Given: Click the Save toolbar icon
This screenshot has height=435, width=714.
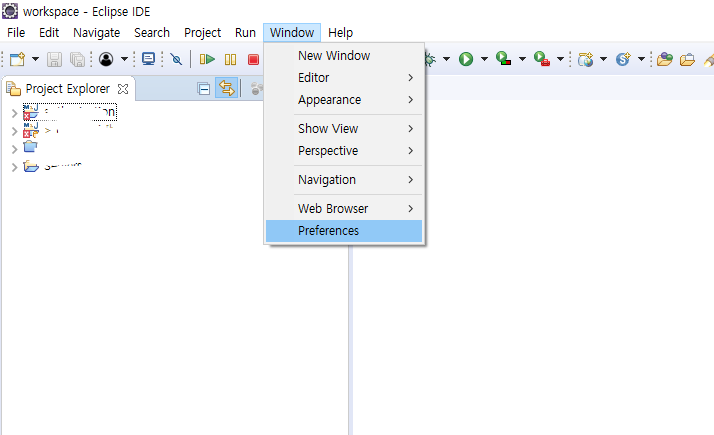Looking at the screenshot, I should tap(54, 59).
